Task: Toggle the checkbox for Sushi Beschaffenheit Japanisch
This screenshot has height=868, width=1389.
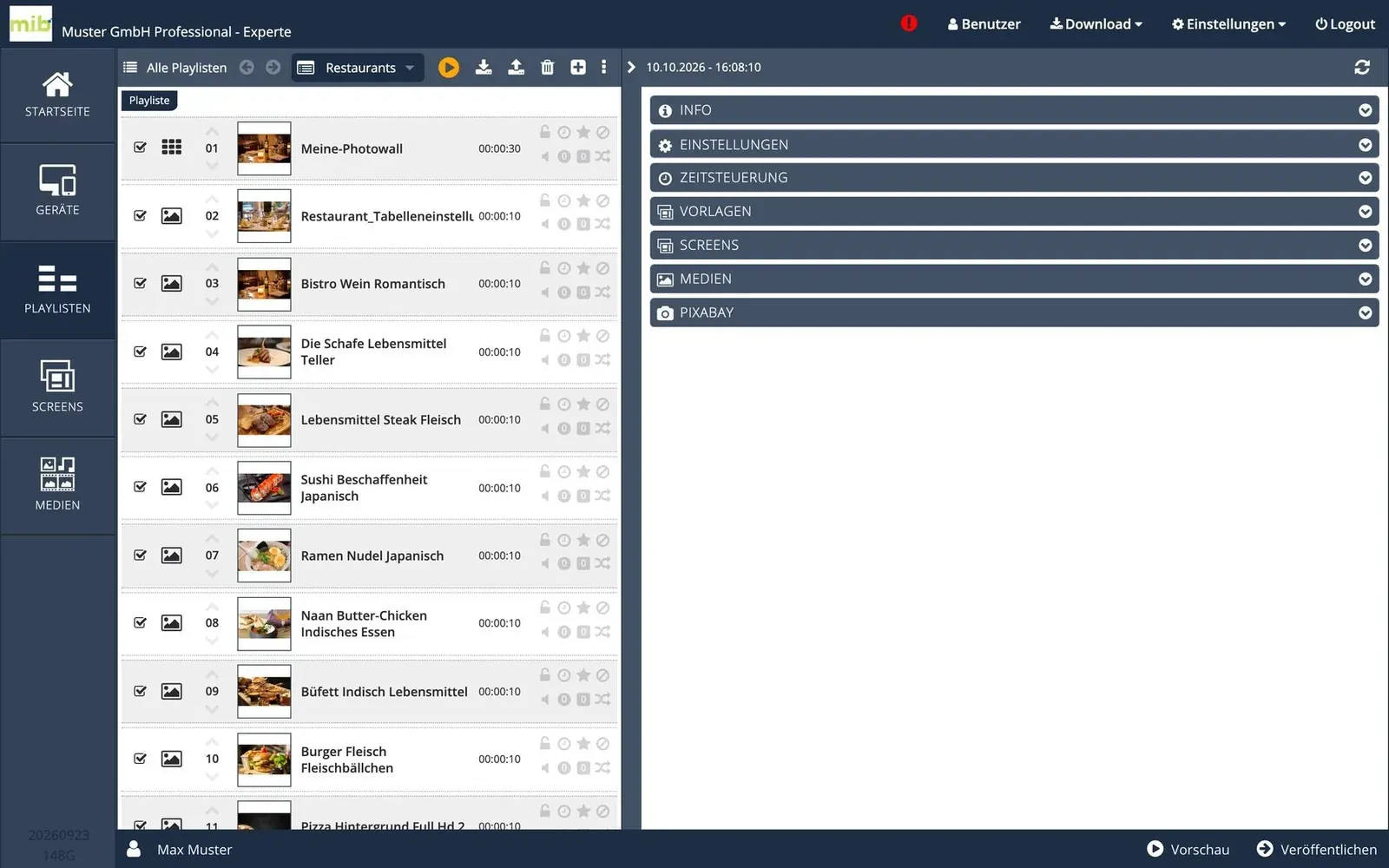Action: (x=140, y=487)
